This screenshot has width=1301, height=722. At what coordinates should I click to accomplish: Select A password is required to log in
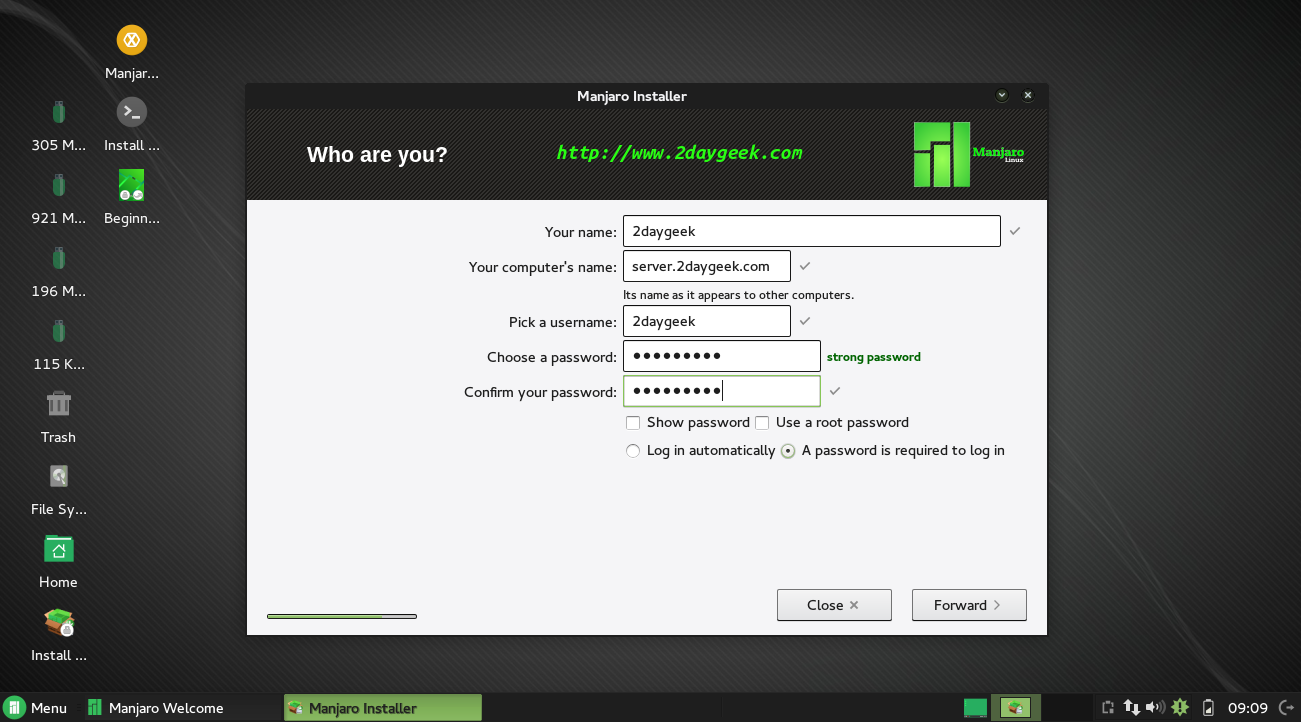(788, 451)
